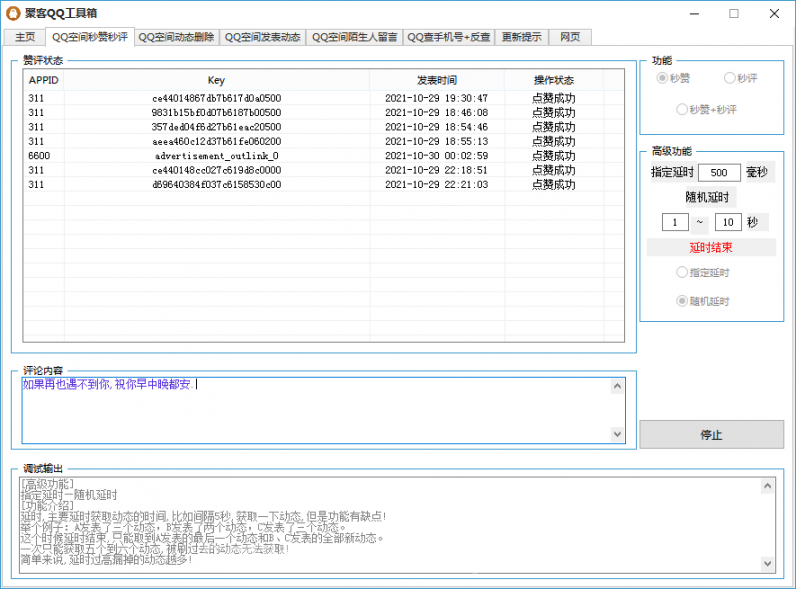
Task: Sort by the APPID column header
Action: point(44,80)
